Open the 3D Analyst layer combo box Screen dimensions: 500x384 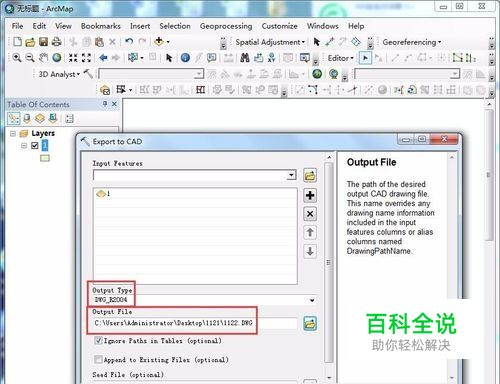point(151,74)
